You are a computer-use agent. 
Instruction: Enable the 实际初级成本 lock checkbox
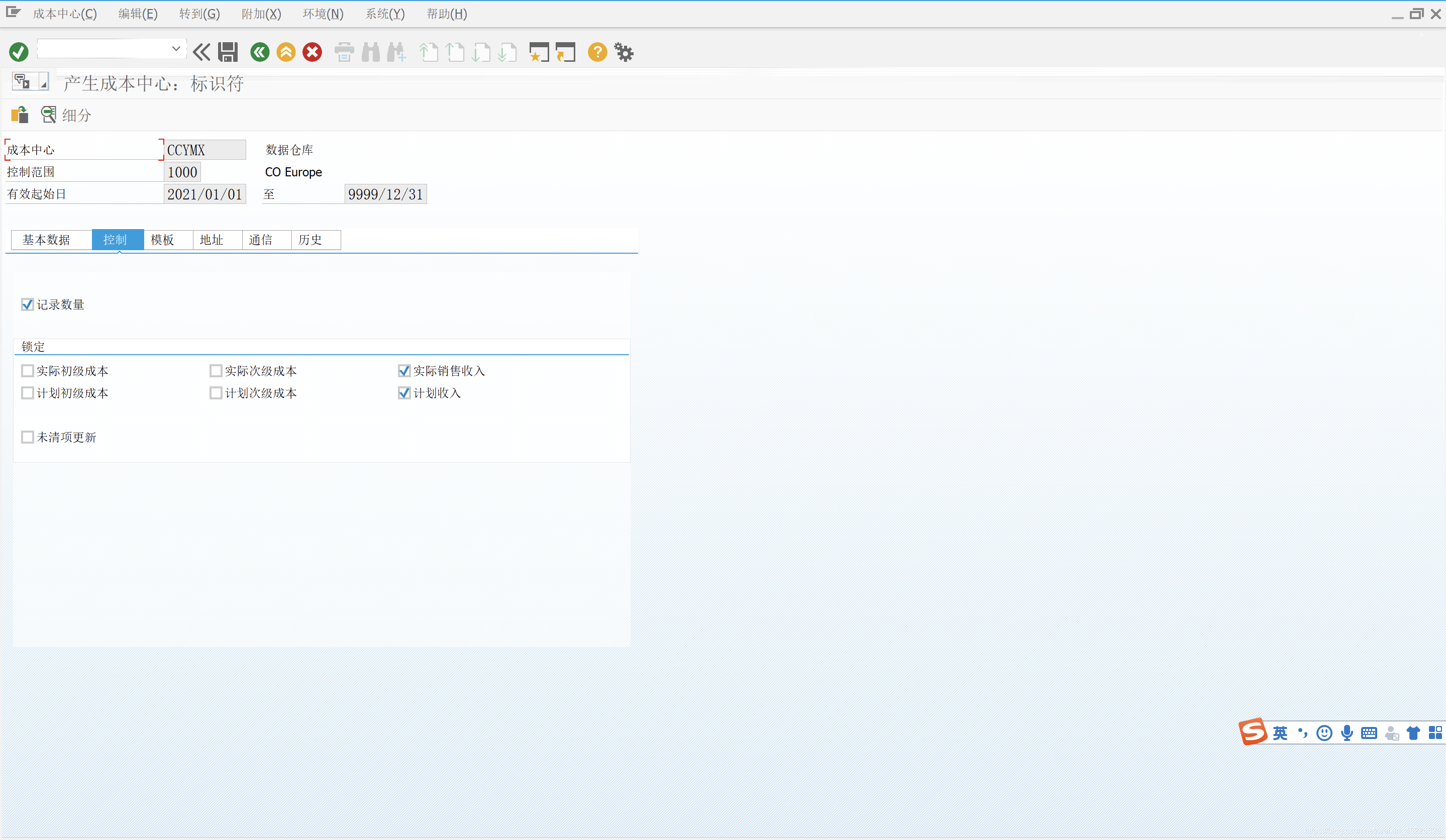(27, 371)
